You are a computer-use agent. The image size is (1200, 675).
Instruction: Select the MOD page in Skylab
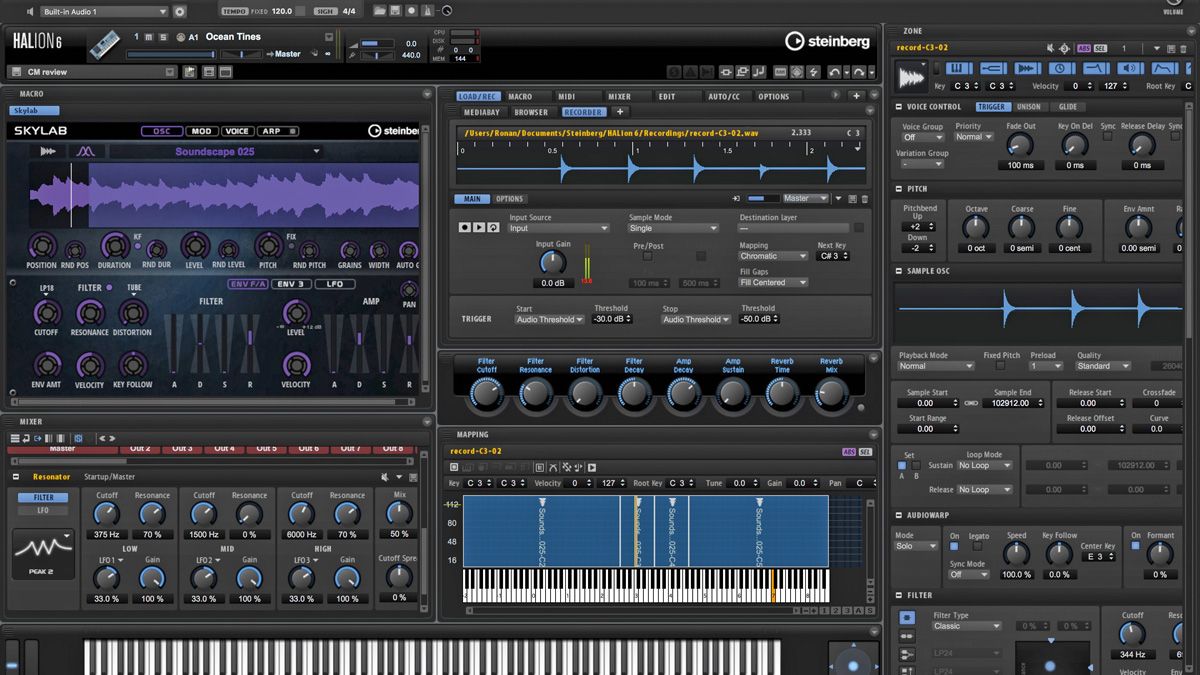coord(201,131)
